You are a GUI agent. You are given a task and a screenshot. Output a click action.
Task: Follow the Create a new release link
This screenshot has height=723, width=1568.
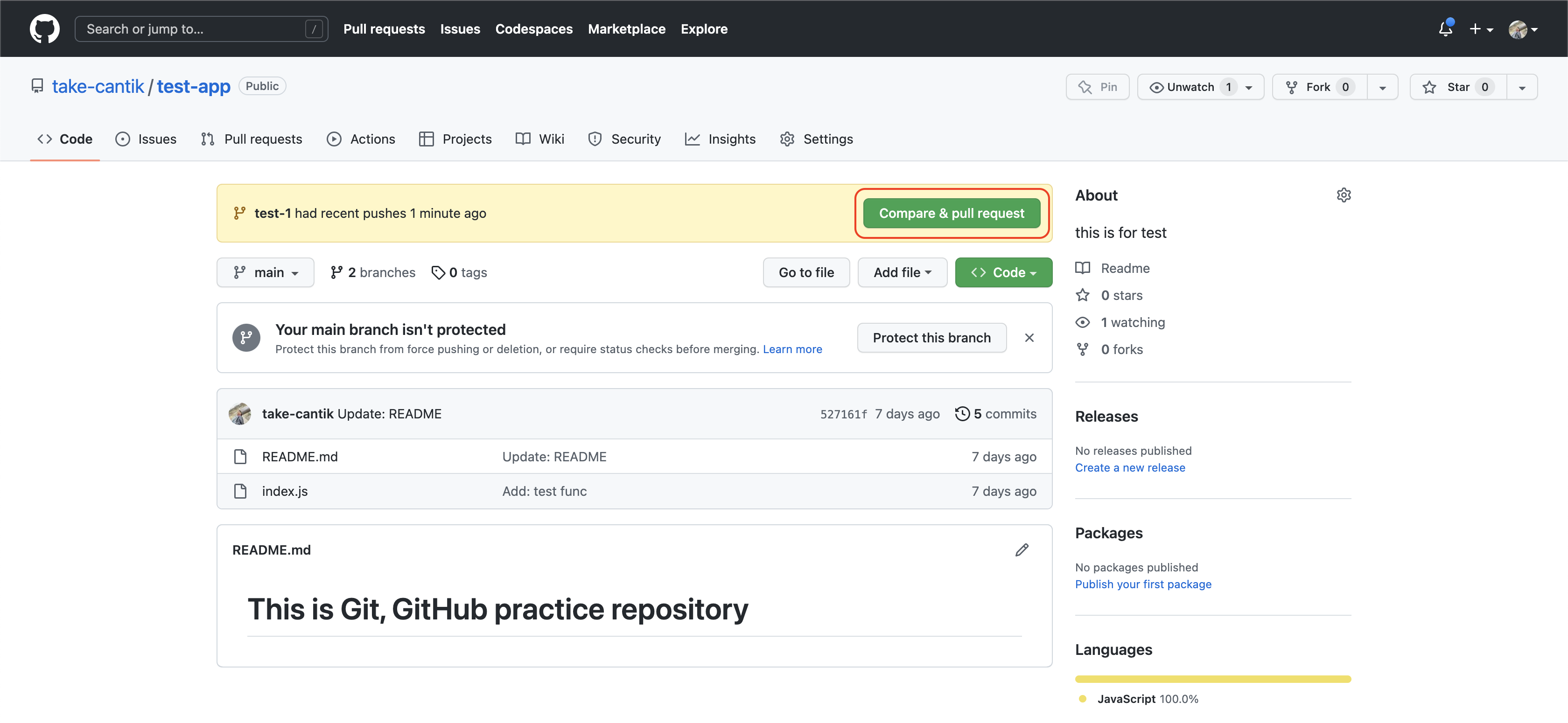1130,467
